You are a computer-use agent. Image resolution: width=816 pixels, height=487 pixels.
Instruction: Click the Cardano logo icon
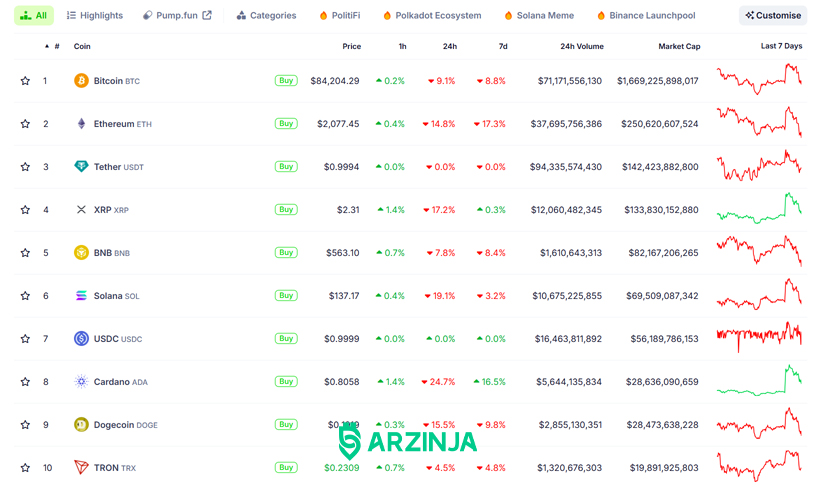point(81,382)
